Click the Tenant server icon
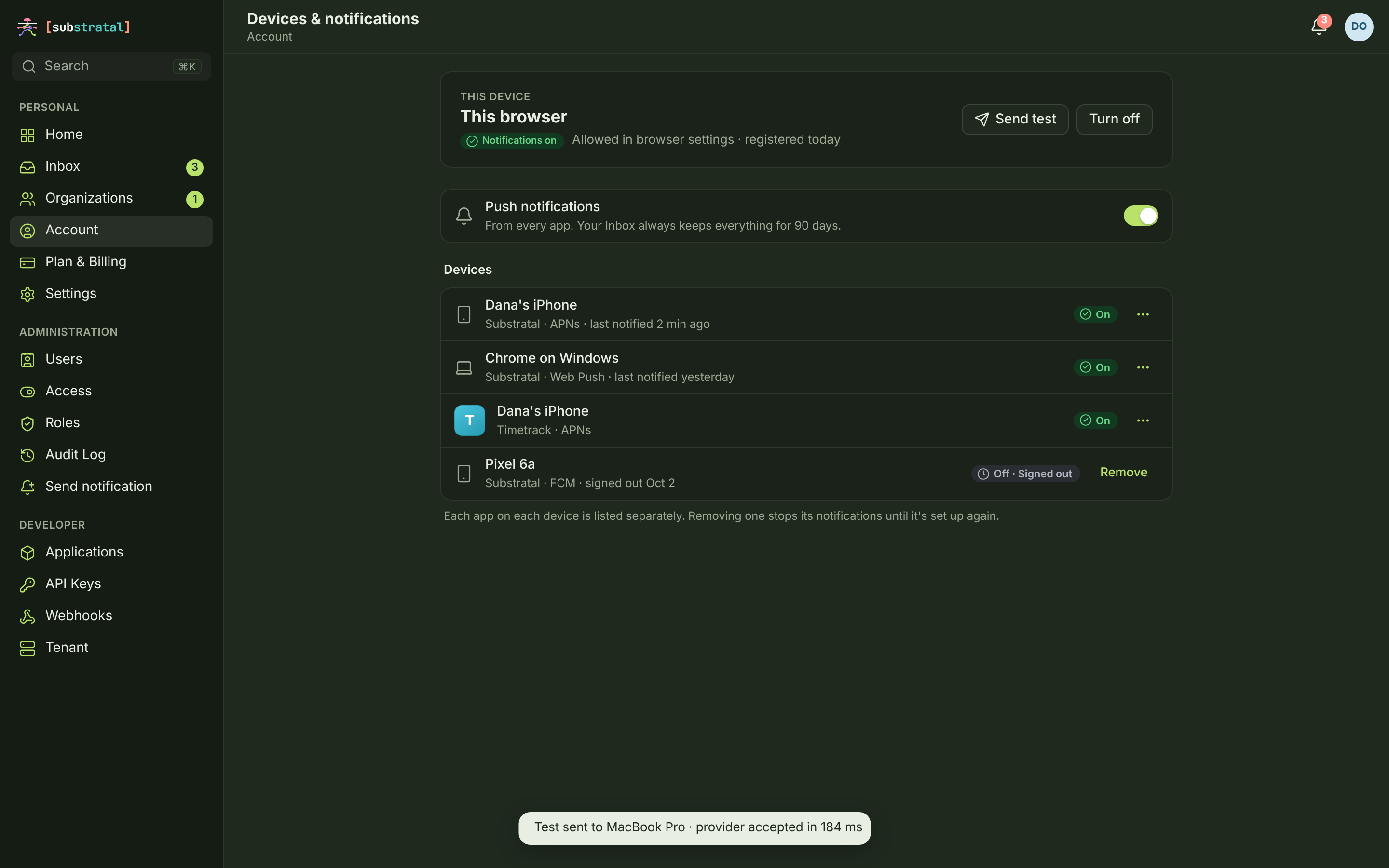Viewport: 1389px width, 868px height. (x=27, y=648)
